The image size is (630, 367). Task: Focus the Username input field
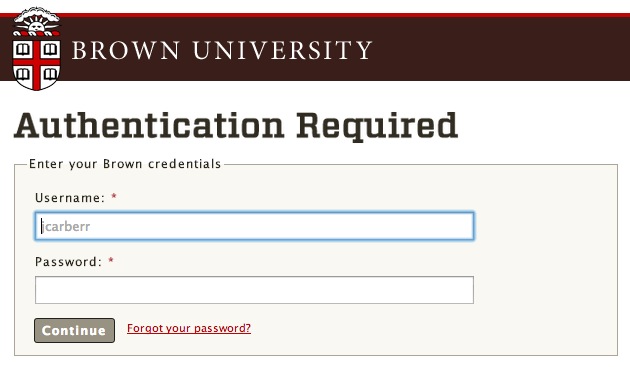(x=254, y=226)
